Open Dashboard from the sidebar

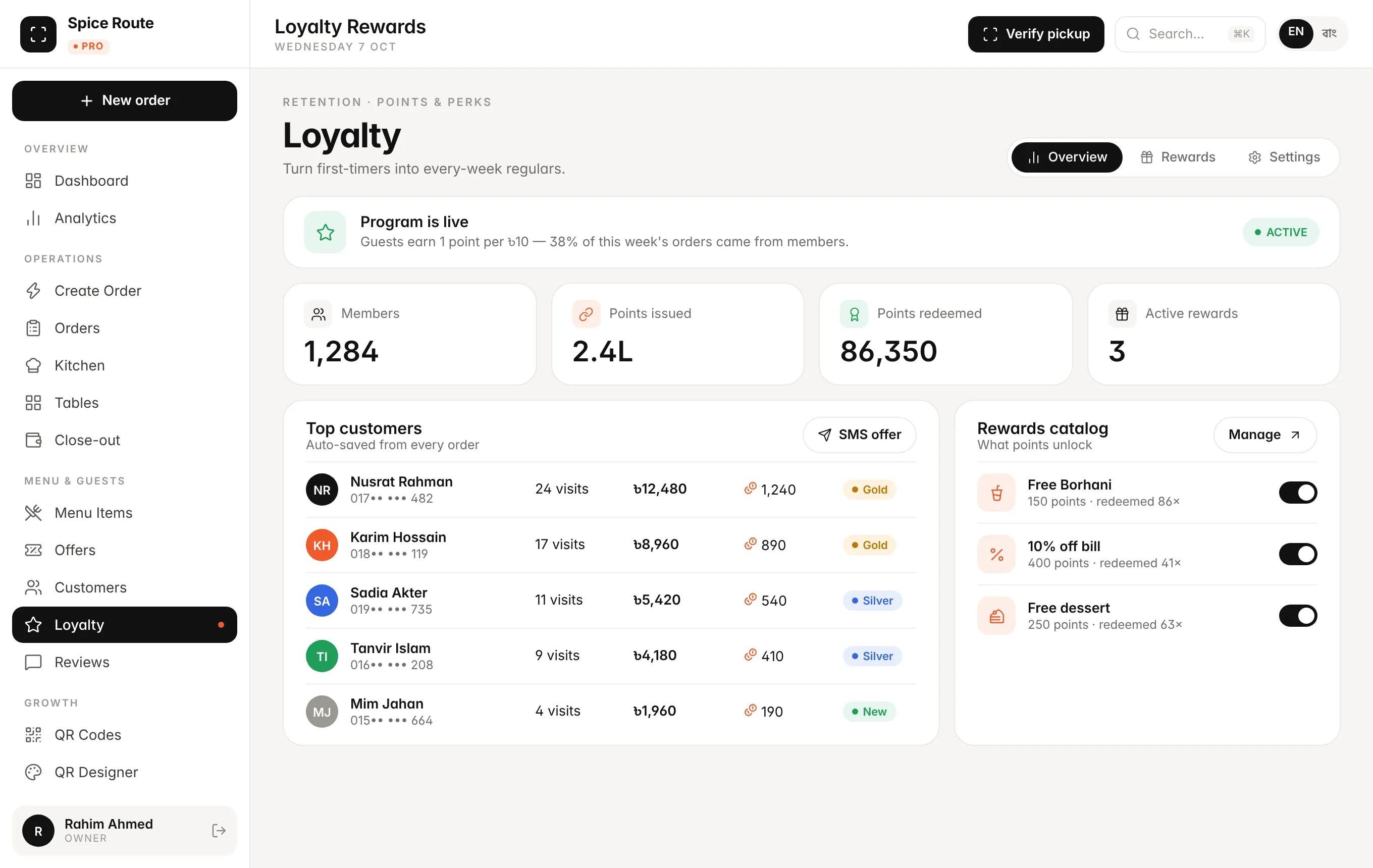point(124,181)
